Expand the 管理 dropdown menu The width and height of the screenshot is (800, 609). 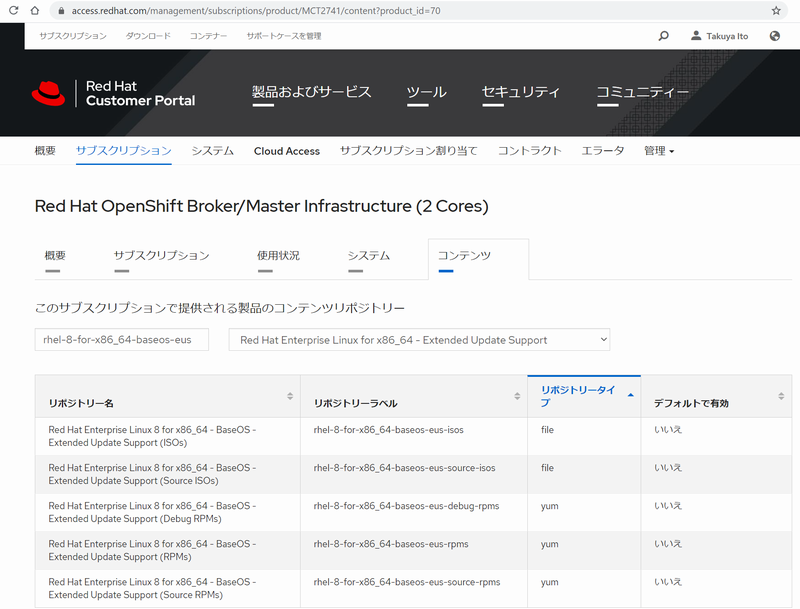click(x=659, y=151)
